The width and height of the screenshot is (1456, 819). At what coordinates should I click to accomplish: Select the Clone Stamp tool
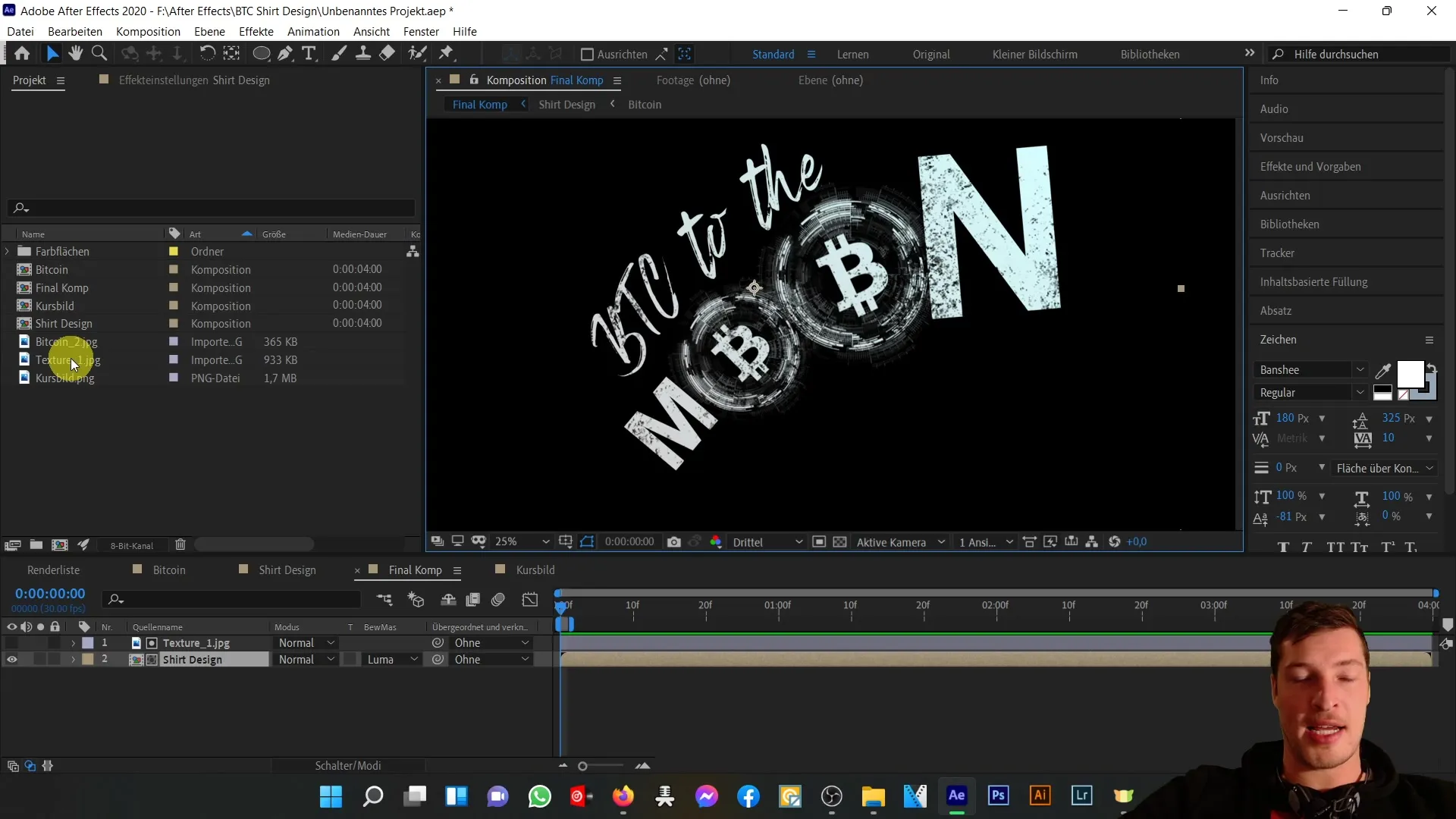tap(363, 54)
